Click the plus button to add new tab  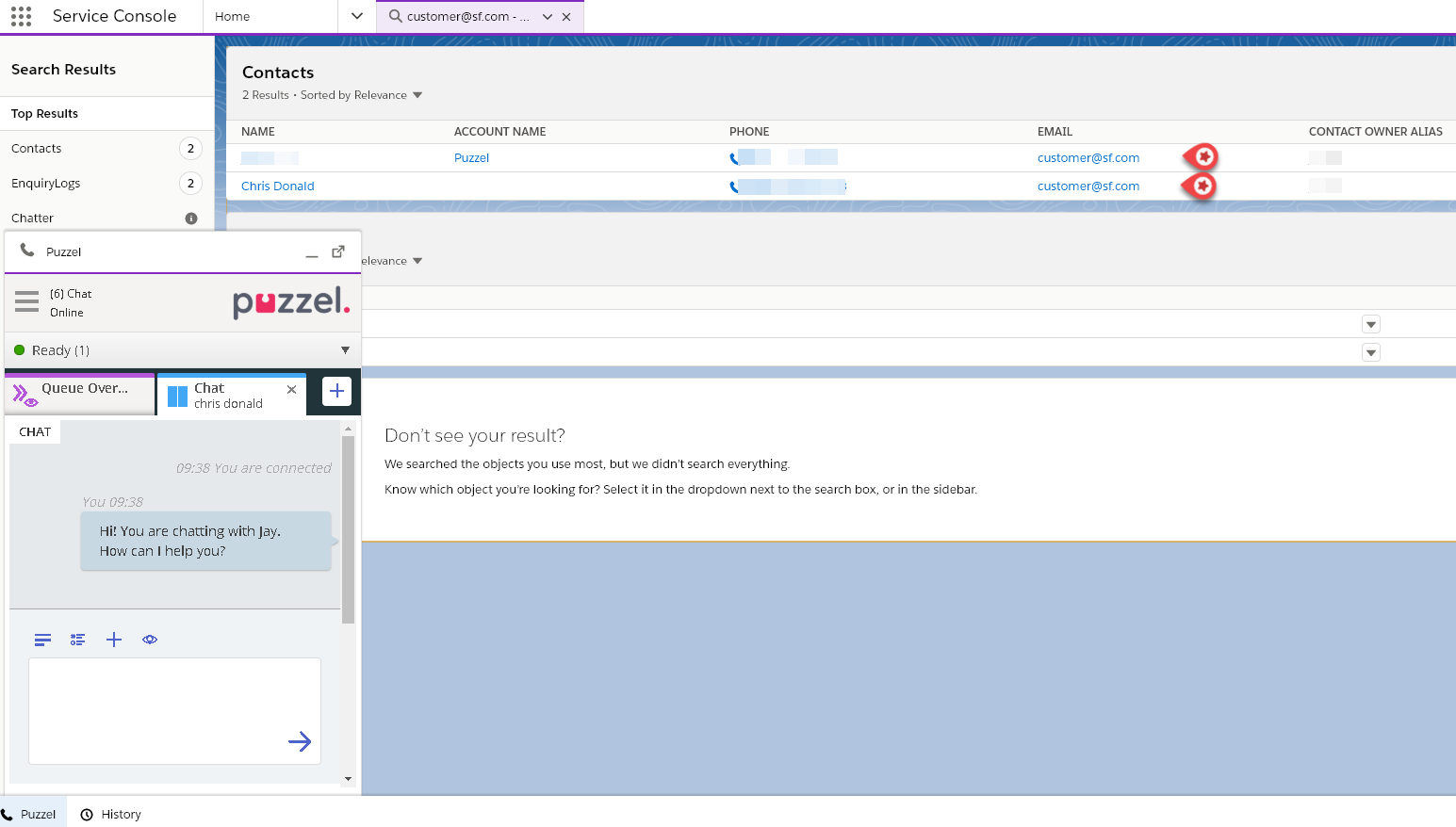tap(336, 391)
